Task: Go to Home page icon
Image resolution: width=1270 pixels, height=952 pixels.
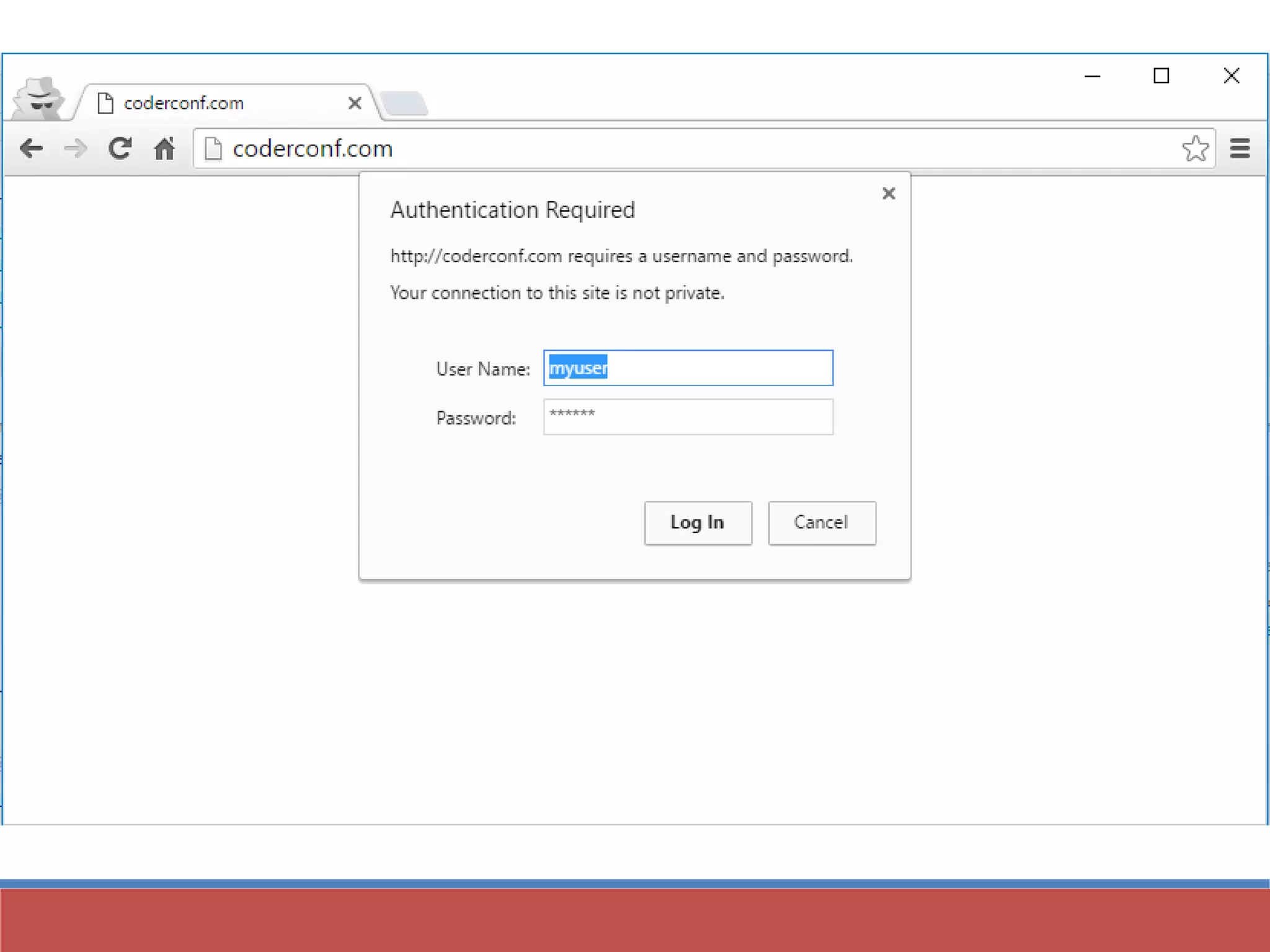Action: 164,149
